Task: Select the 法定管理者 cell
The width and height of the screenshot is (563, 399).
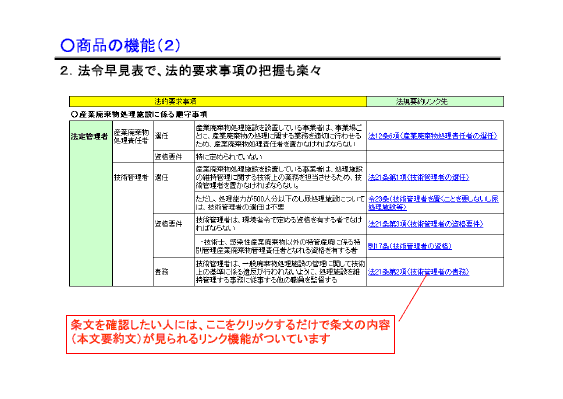Action: 91,203
